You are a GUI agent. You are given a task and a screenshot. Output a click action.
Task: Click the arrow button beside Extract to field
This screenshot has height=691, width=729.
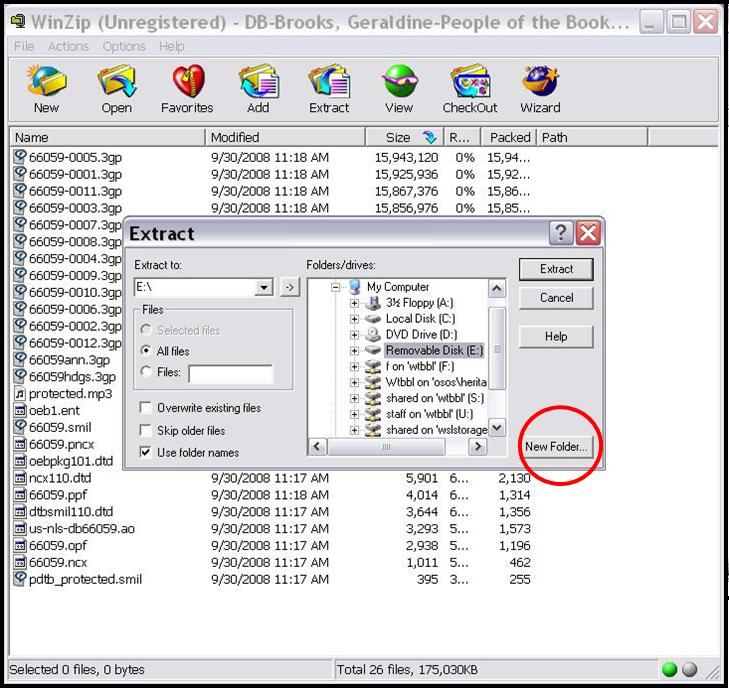click(290, 287)
